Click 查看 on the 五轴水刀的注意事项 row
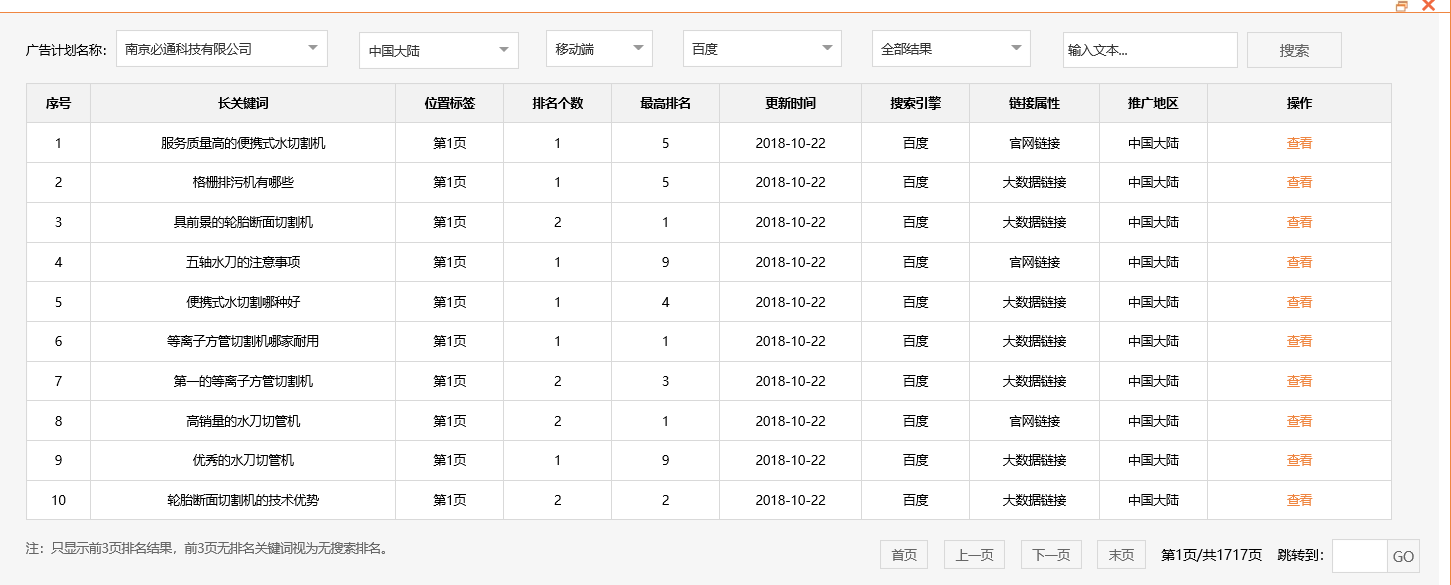This screenshot has height=585, width=1451. tap(1298, 262)
